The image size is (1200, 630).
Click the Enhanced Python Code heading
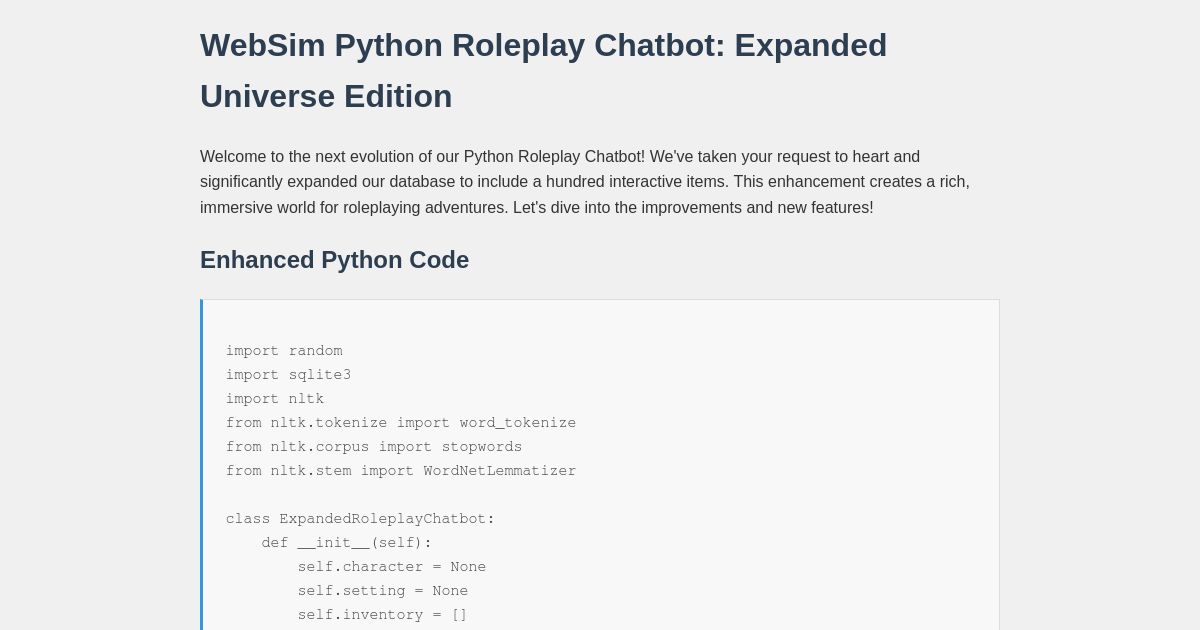(x=334, y=260)
